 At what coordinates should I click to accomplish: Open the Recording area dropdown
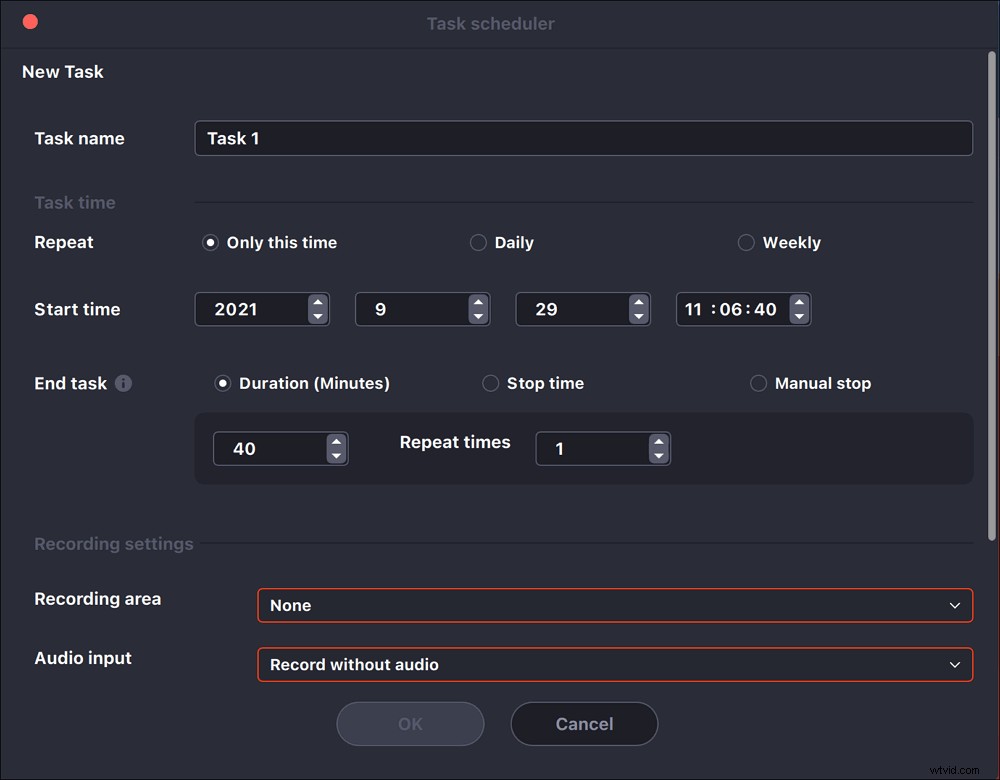coord(614,605)
